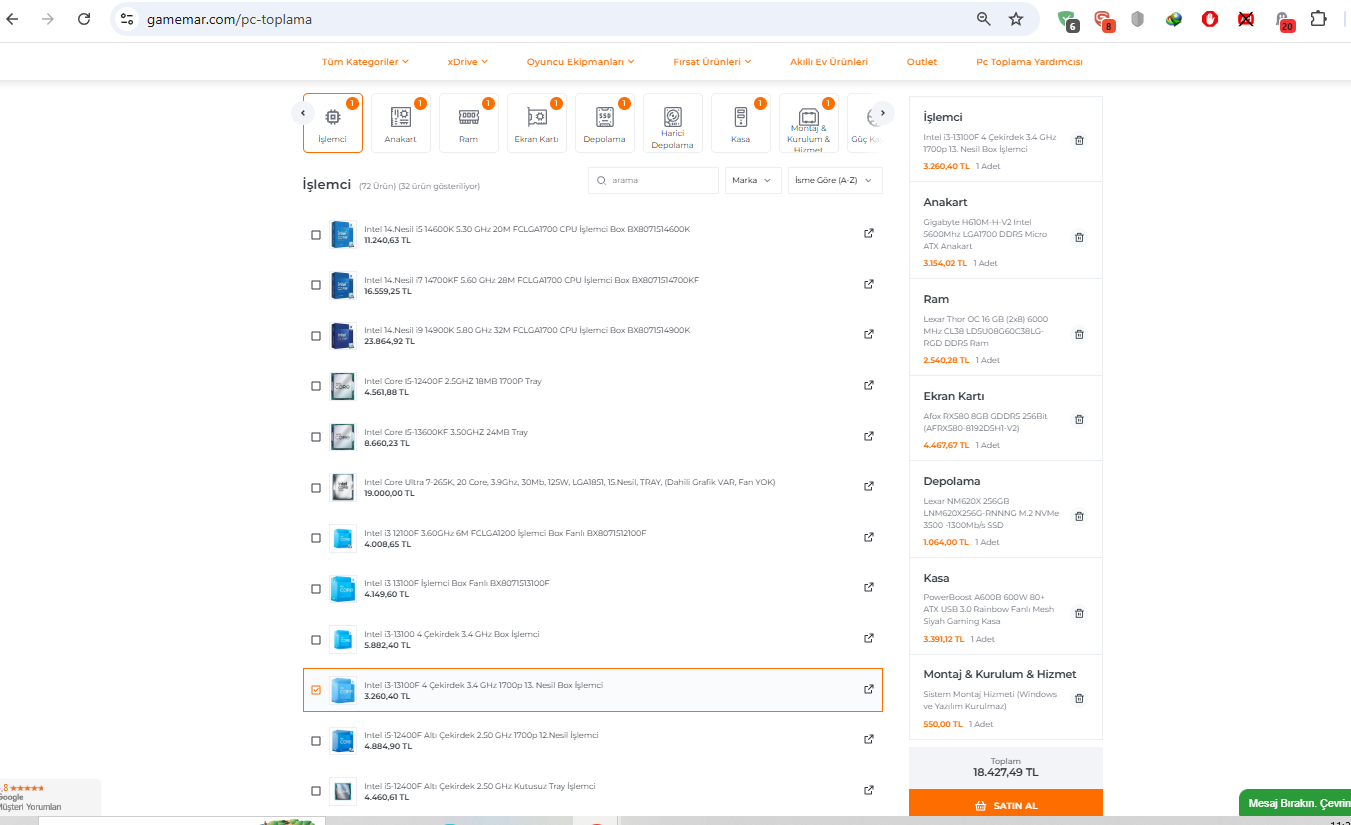Check the i3 12100F Box Fanlı checkbox
1351x825 pixels.
(x=316, y=538)
